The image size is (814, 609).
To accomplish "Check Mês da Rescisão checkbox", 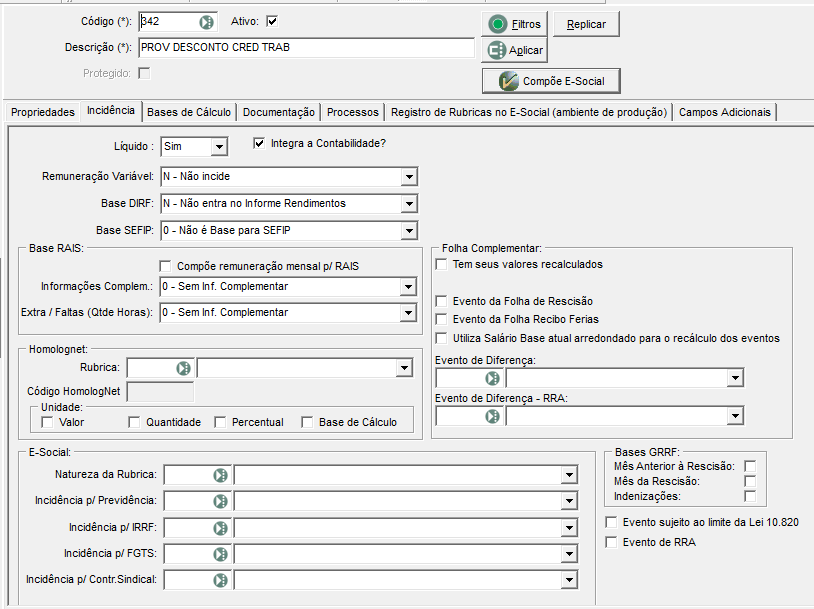I will 750,481.
